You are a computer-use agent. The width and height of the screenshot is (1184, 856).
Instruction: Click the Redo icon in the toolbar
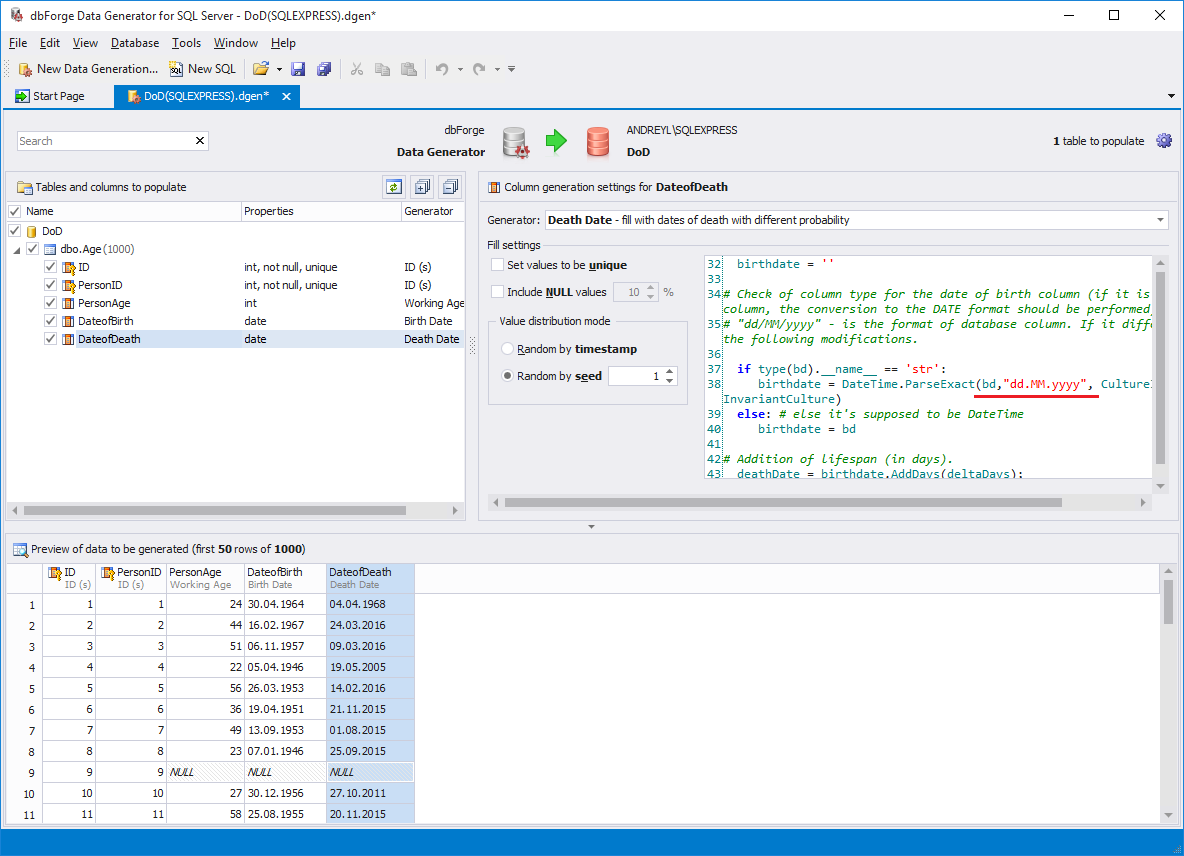coord(479,69)
